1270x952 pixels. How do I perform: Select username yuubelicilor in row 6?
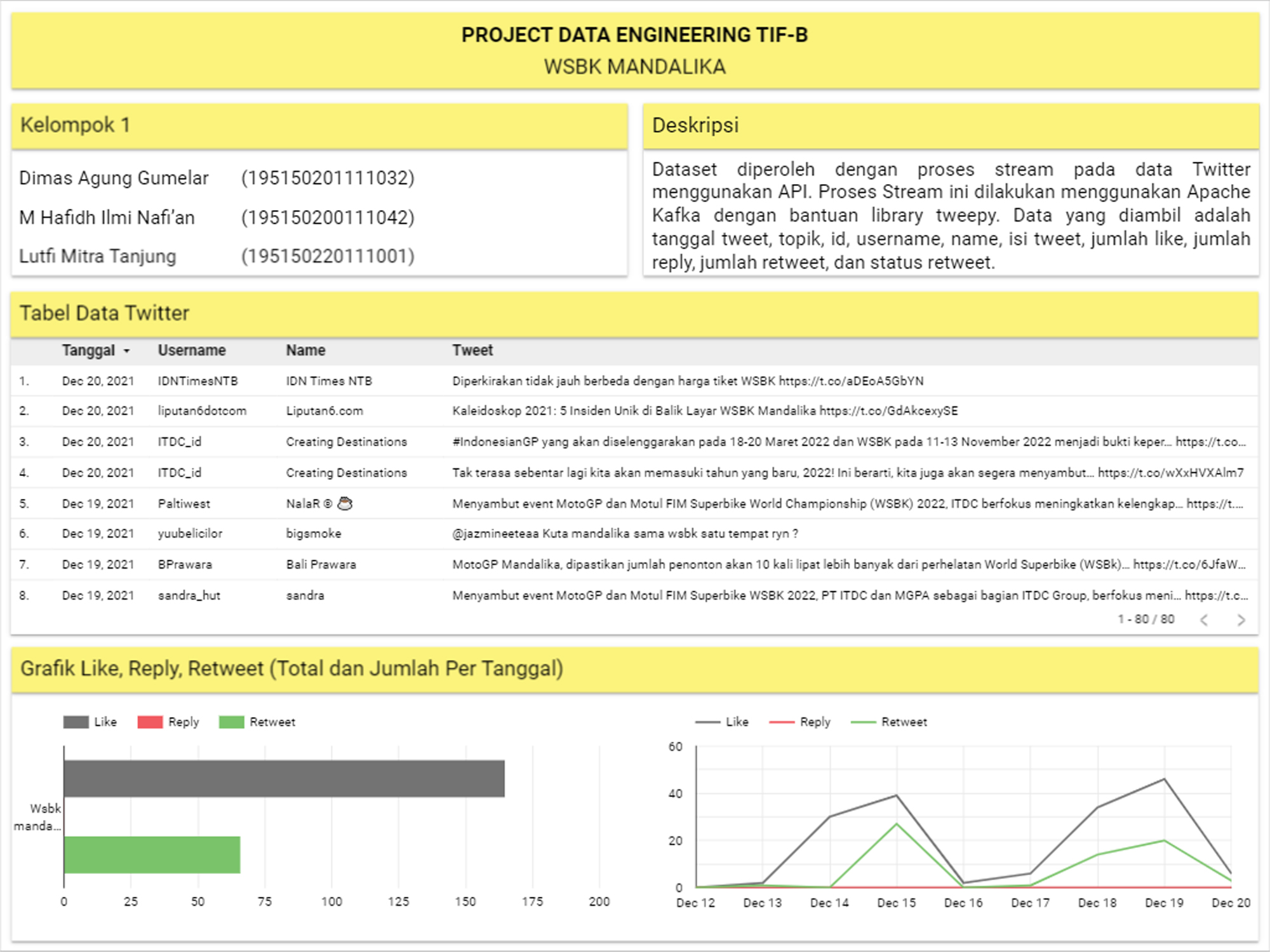[190, 534]
